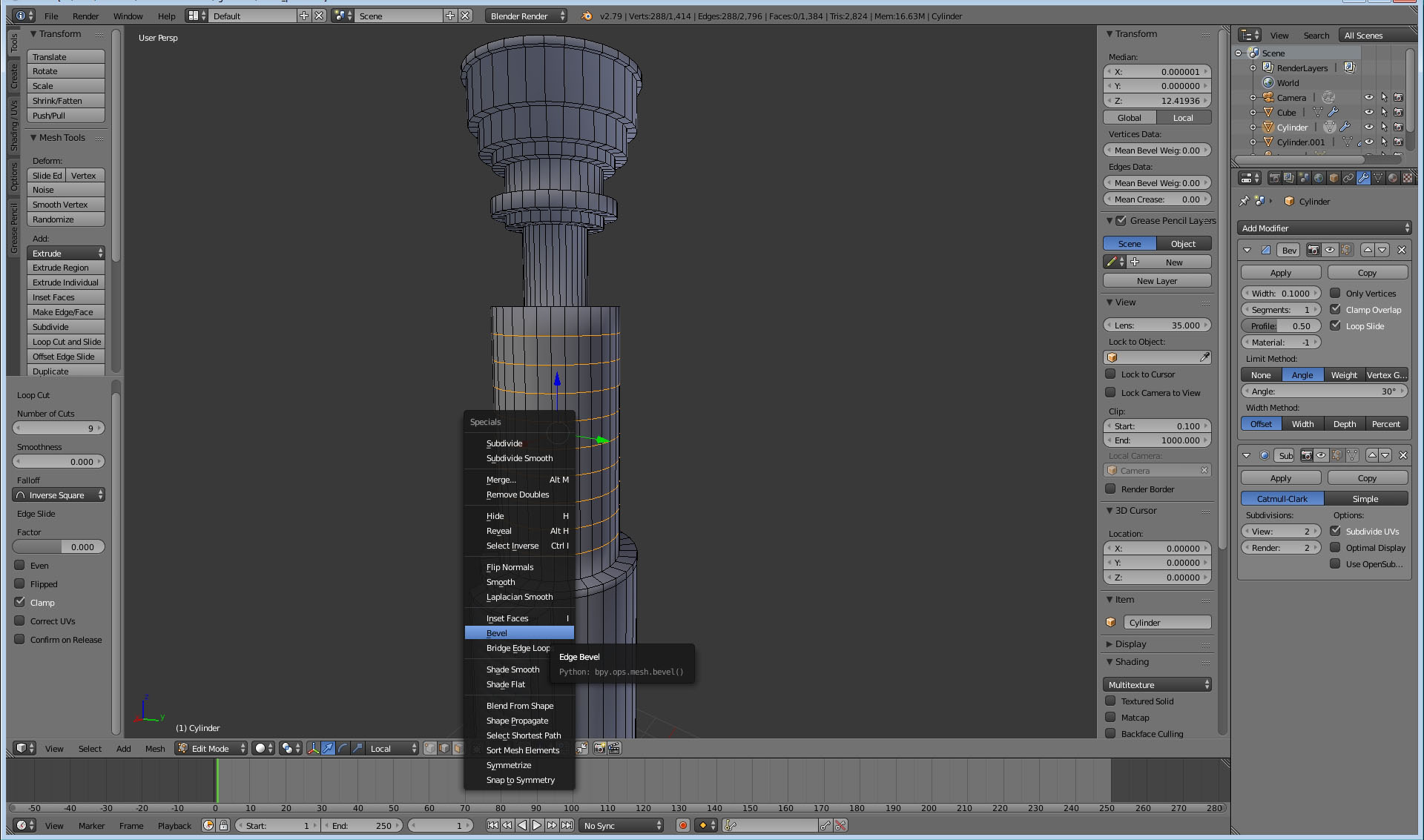Disable Clamp Overlap checkbox
The image size is (1424, 840).
pyautogui.click(x=1335, y=309)
